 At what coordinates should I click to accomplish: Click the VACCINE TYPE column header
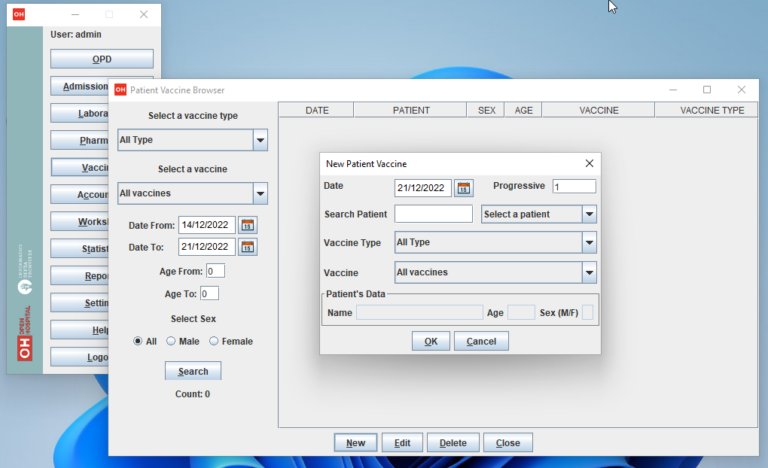712,110
